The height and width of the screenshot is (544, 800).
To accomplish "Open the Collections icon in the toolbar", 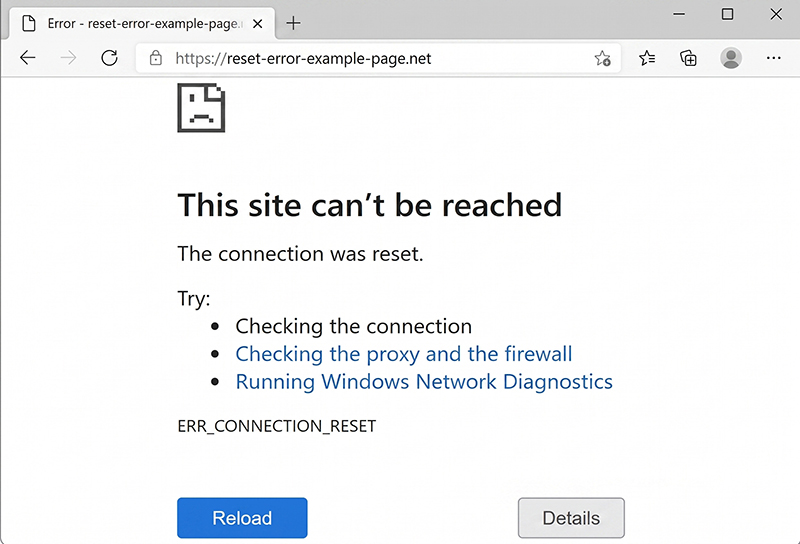I will coord(688,59).
